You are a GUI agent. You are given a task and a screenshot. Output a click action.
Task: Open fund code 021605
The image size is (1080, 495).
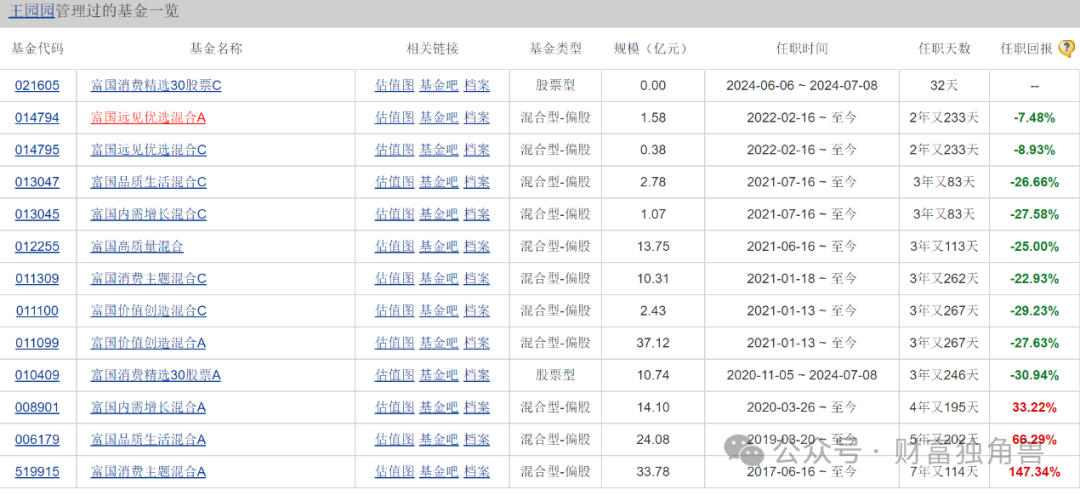point(37,86)
